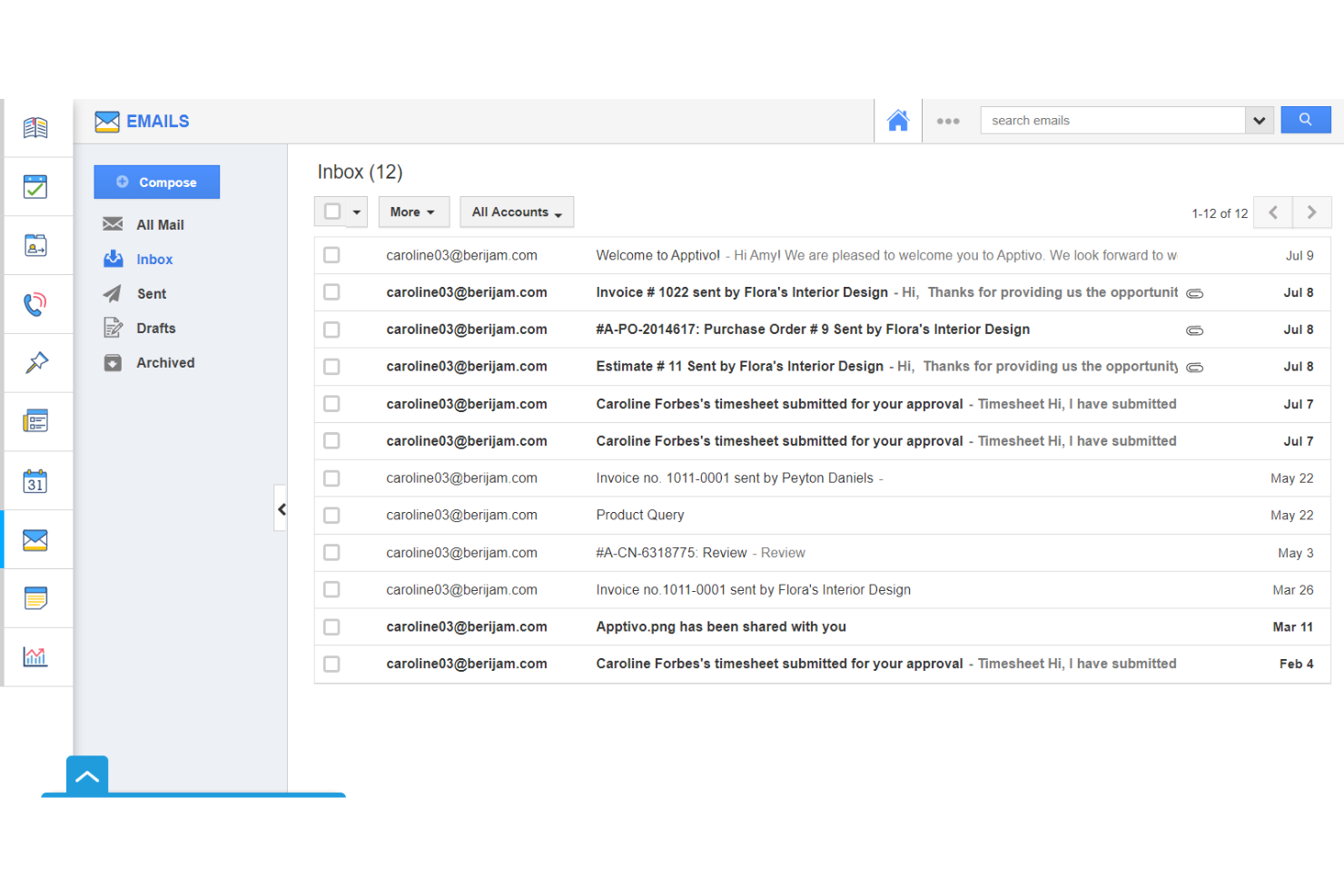Open the Reports chart icon in sidebar

pos(36,655)
